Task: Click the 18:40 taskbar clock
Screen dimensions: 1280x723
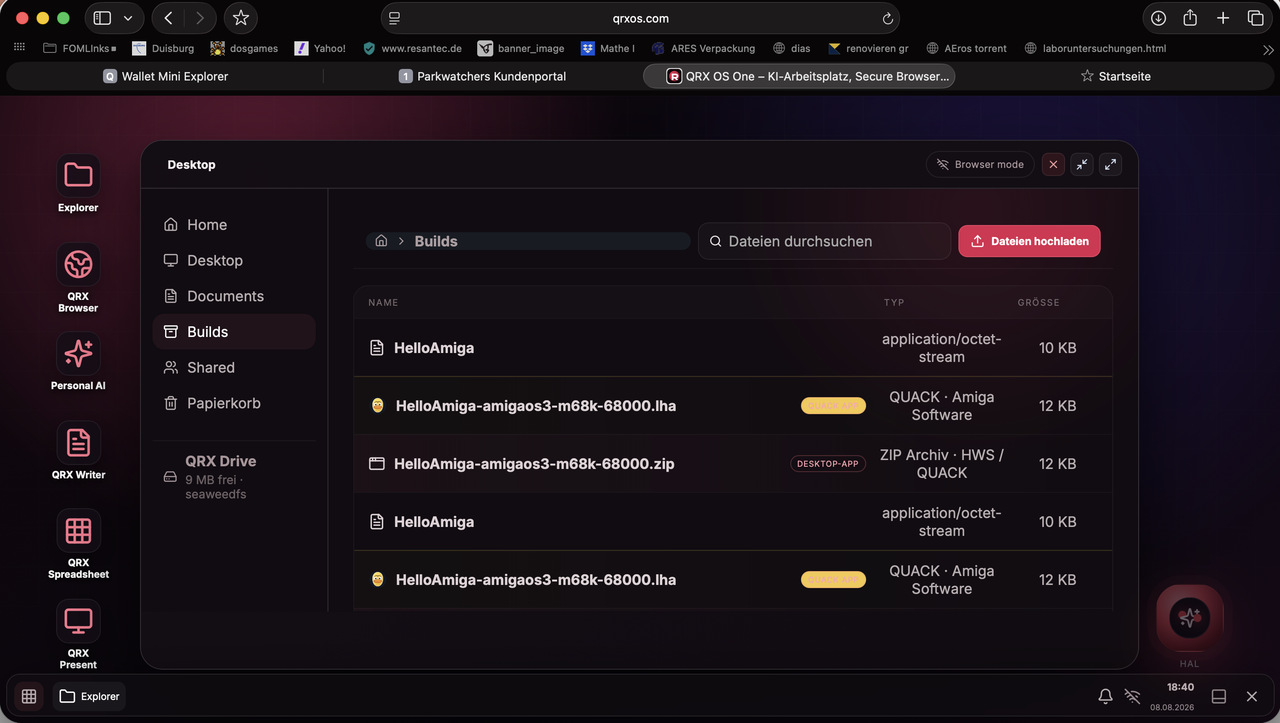Action: [1180, 687]
